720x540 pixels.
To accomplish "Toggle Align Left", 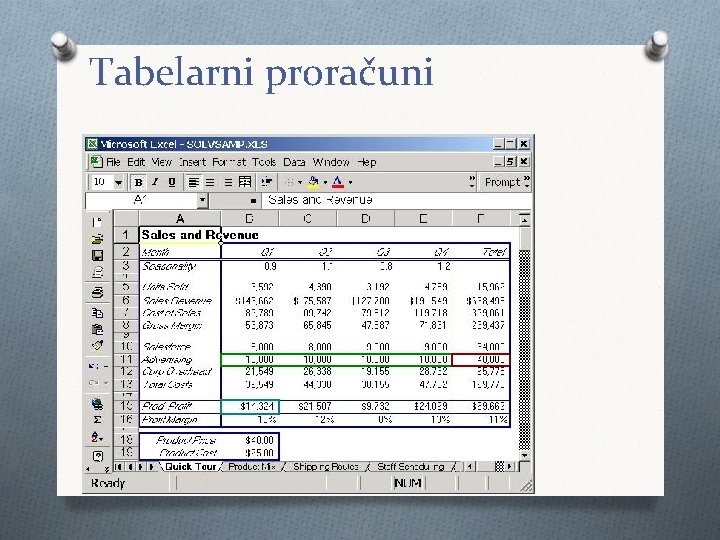I will coord(193,182).
